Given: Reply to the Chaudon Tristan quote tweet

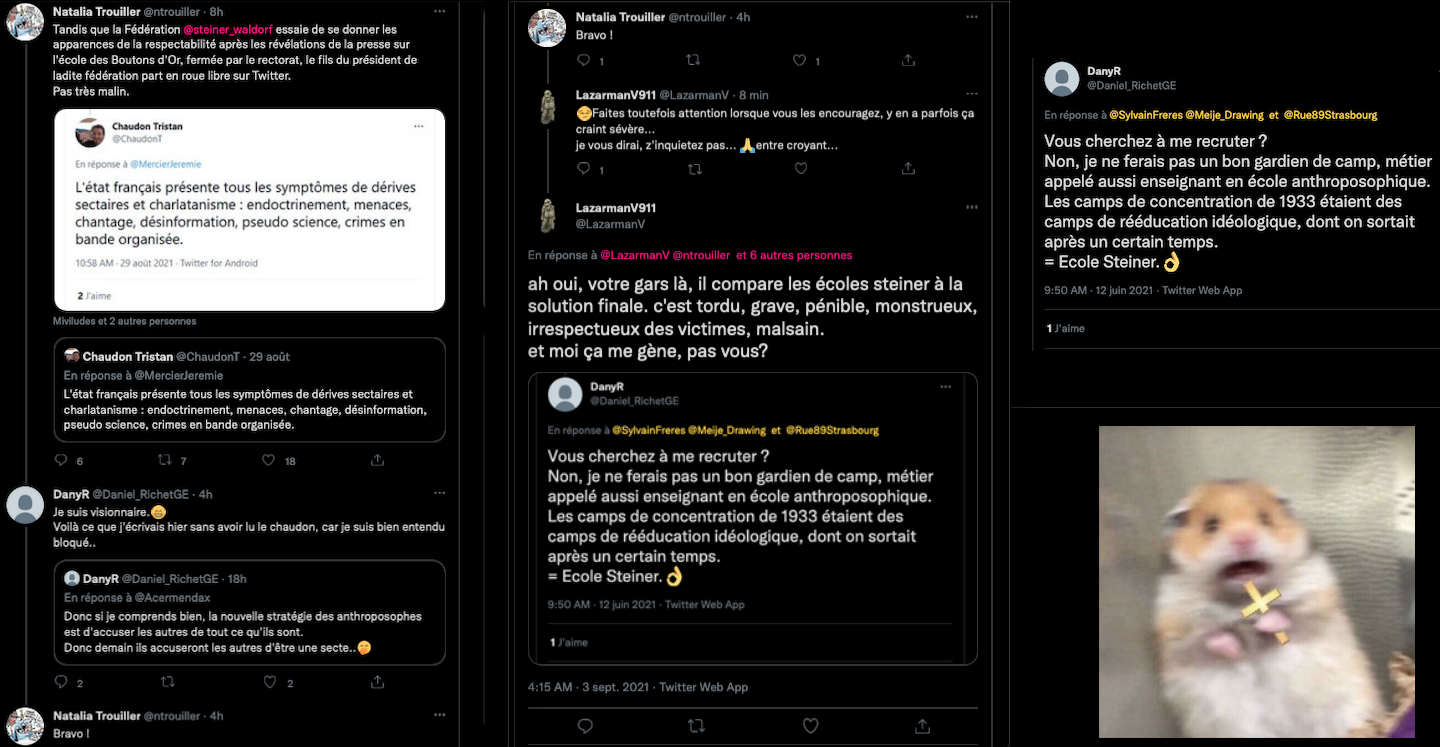Looking at the screenshot, I should point(61,460).
